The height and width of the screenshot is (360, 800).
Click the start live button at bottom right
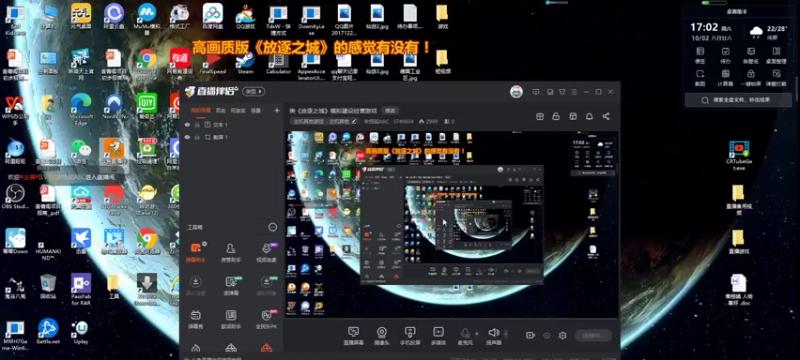pyautogui.click(x=593, y=336)
